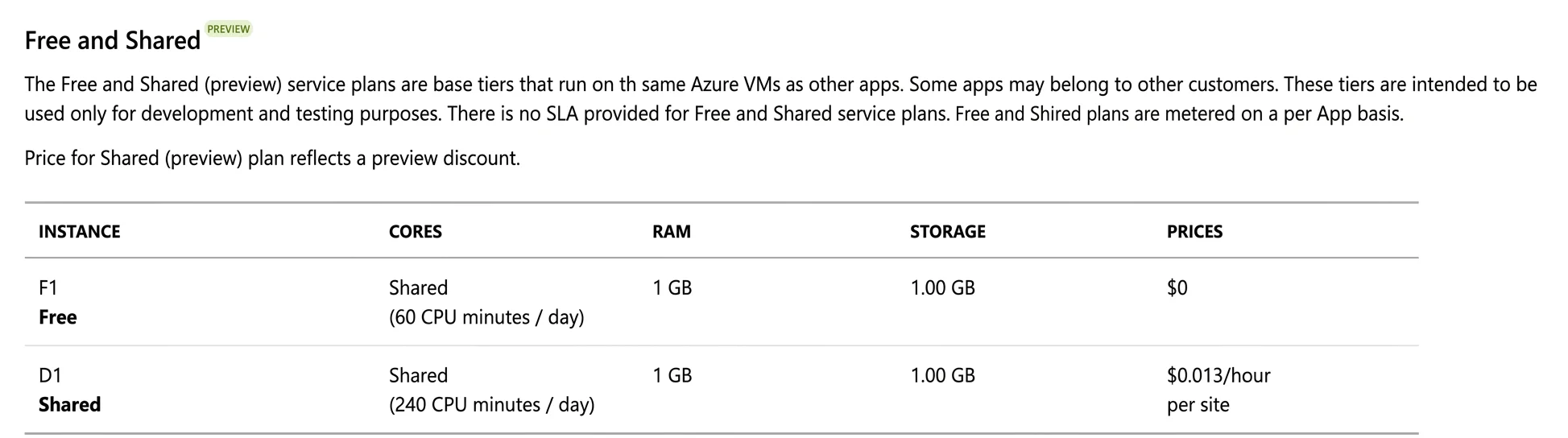
Task: Click the bold Free plan label
Action: point(58,317)
